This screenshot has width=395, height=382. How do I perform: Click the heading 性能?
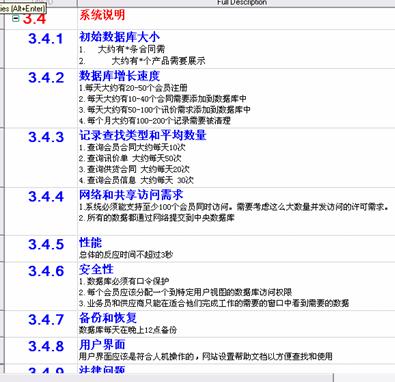[x=90, y=242]
